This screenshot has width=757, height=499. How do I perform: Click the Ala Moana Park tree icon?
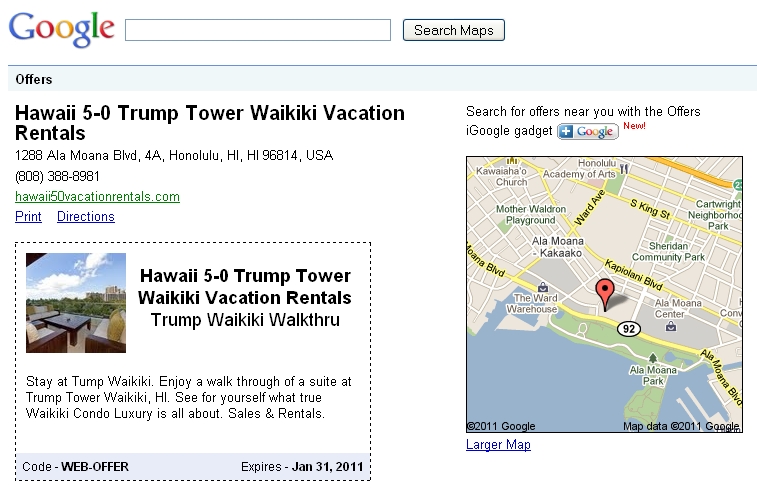click(x=653, y=358)
